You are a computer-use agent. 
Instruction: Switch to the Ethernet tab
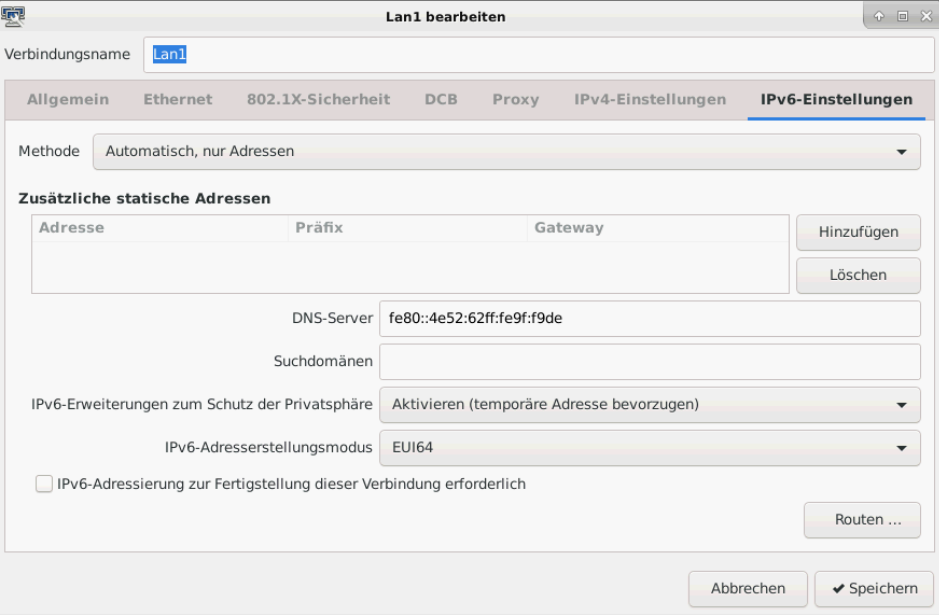tap(178, 99)
